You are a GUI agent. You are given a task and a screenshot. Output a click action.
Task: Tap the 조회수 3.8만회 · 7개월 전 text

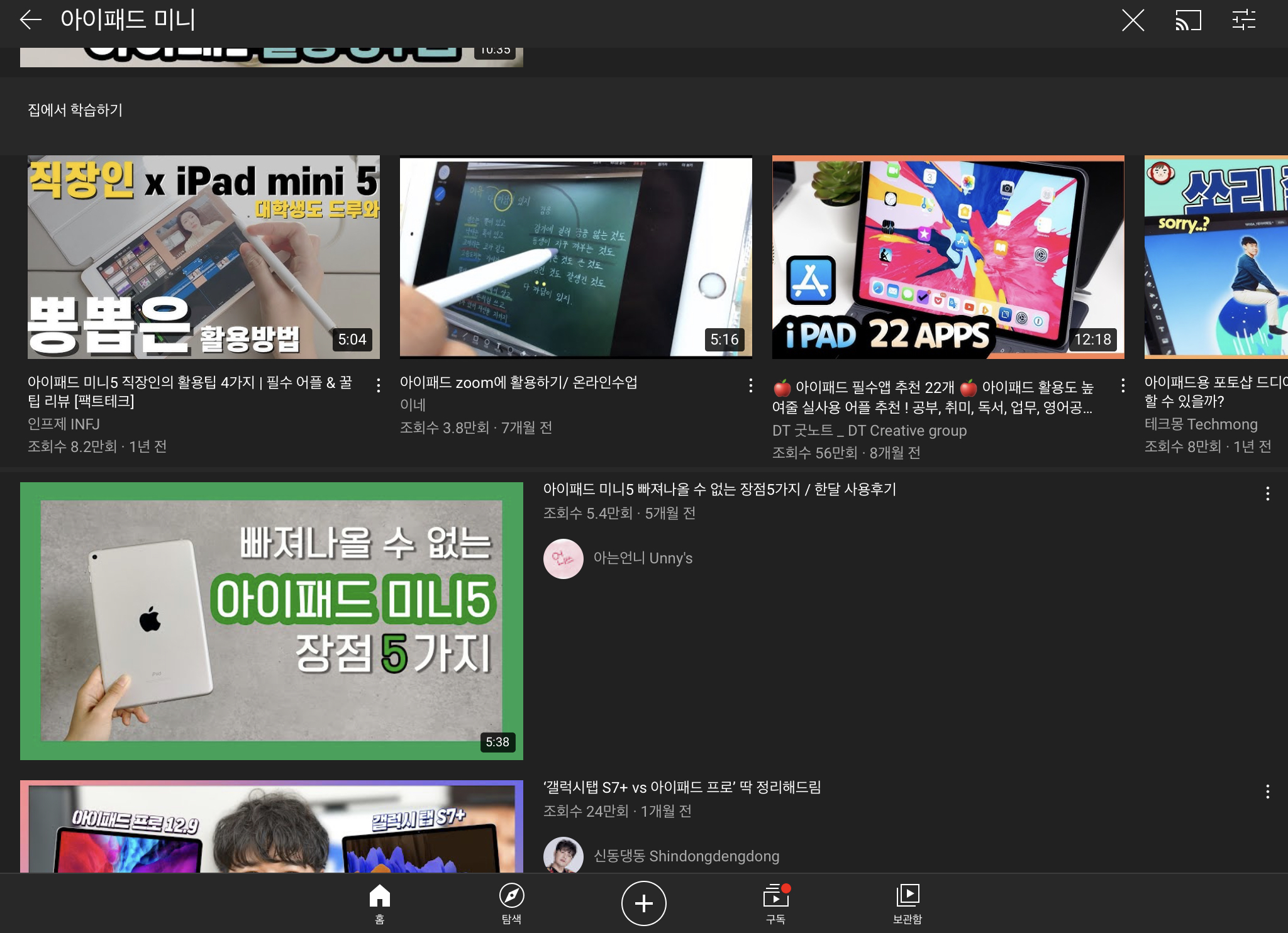coord(476,428)
